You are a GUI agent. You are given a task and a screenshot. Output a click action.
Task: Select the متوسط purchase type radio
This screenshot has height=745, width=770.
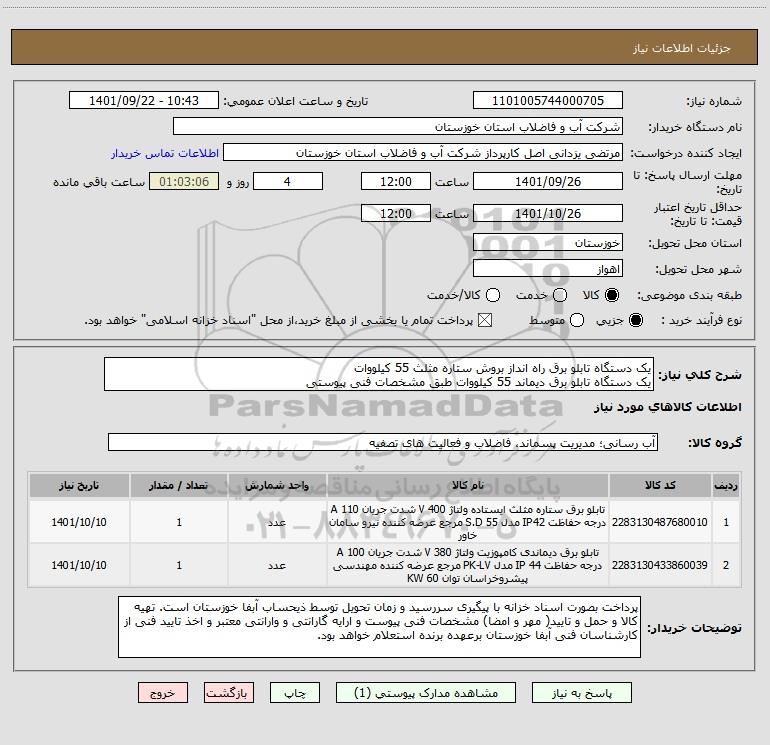pos(577,320)
